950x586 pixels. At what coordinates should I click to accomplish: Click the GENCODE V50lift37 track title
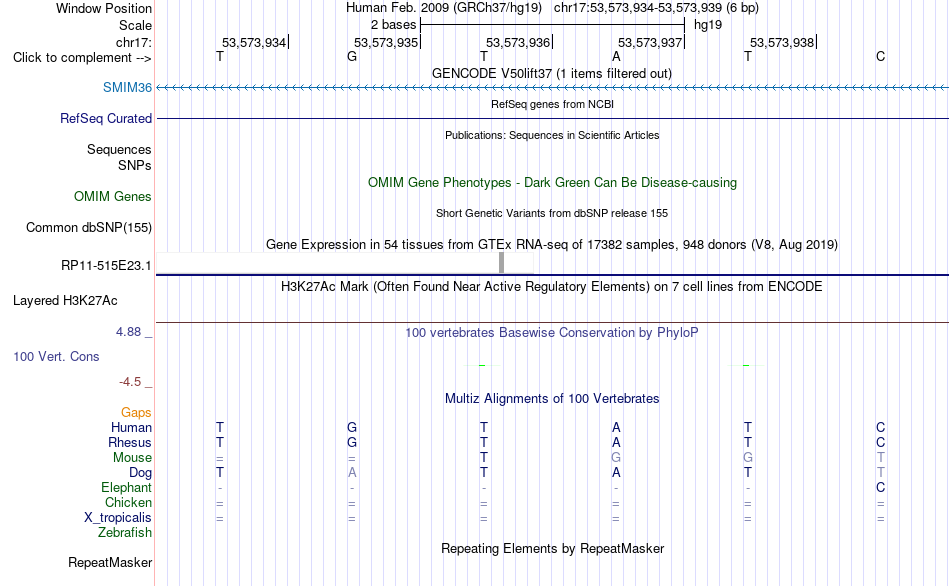551,73
